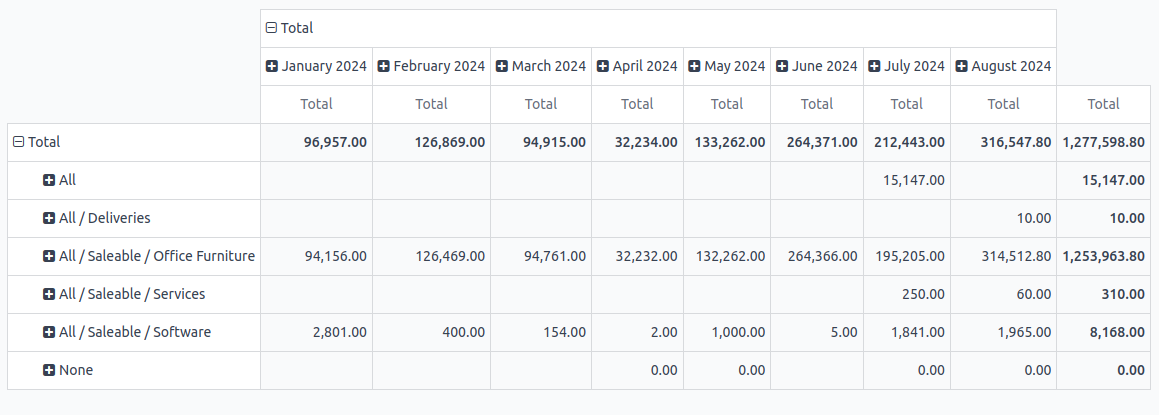Collapse the Total row header
The height and width of the screenshot is (415, 1159).
(18, 142)
